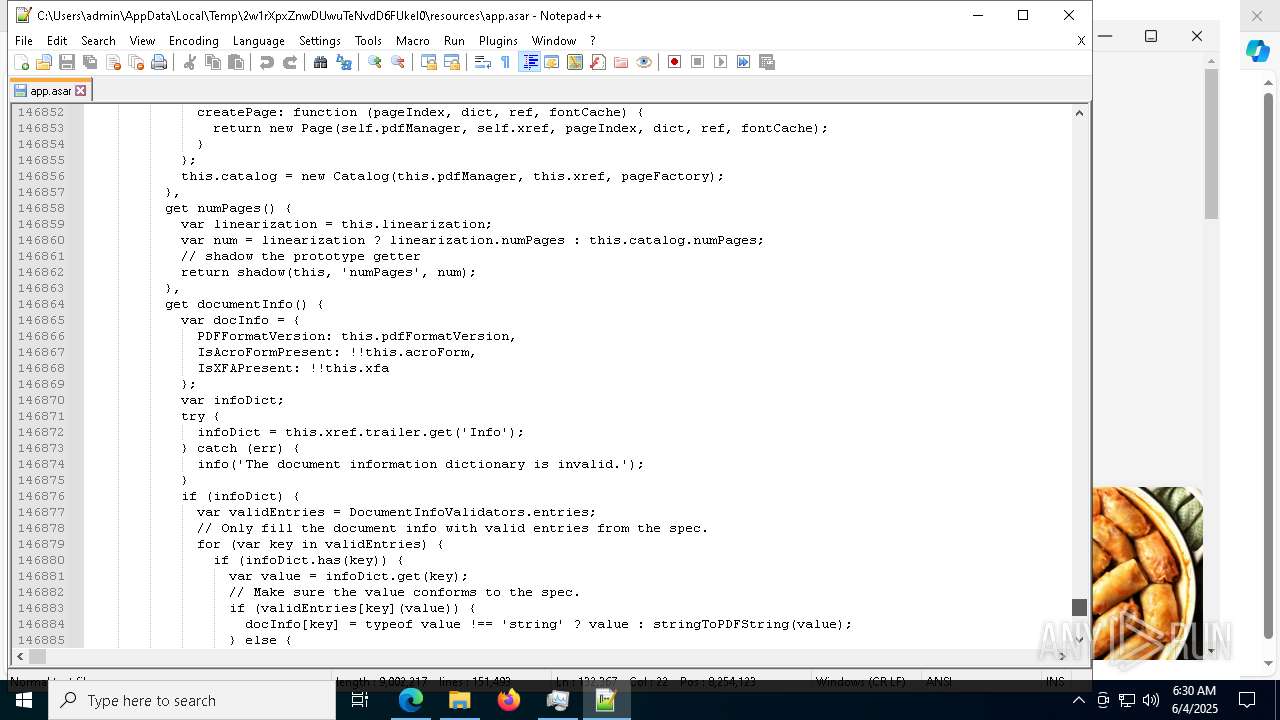Click the taskbar search box

pyautogui.click(x=192, y=700)
